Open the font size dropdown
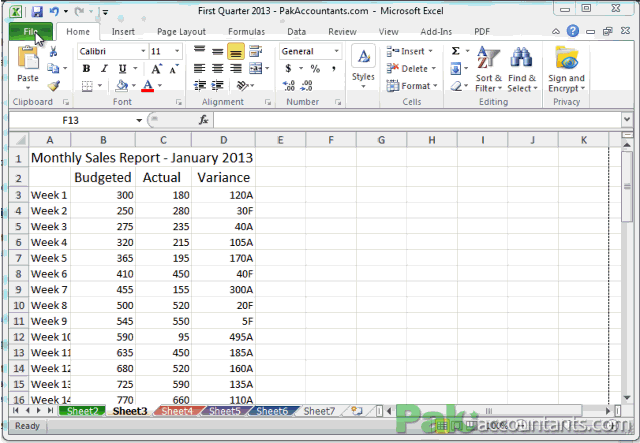640x443 pixels. pos(177,51)
